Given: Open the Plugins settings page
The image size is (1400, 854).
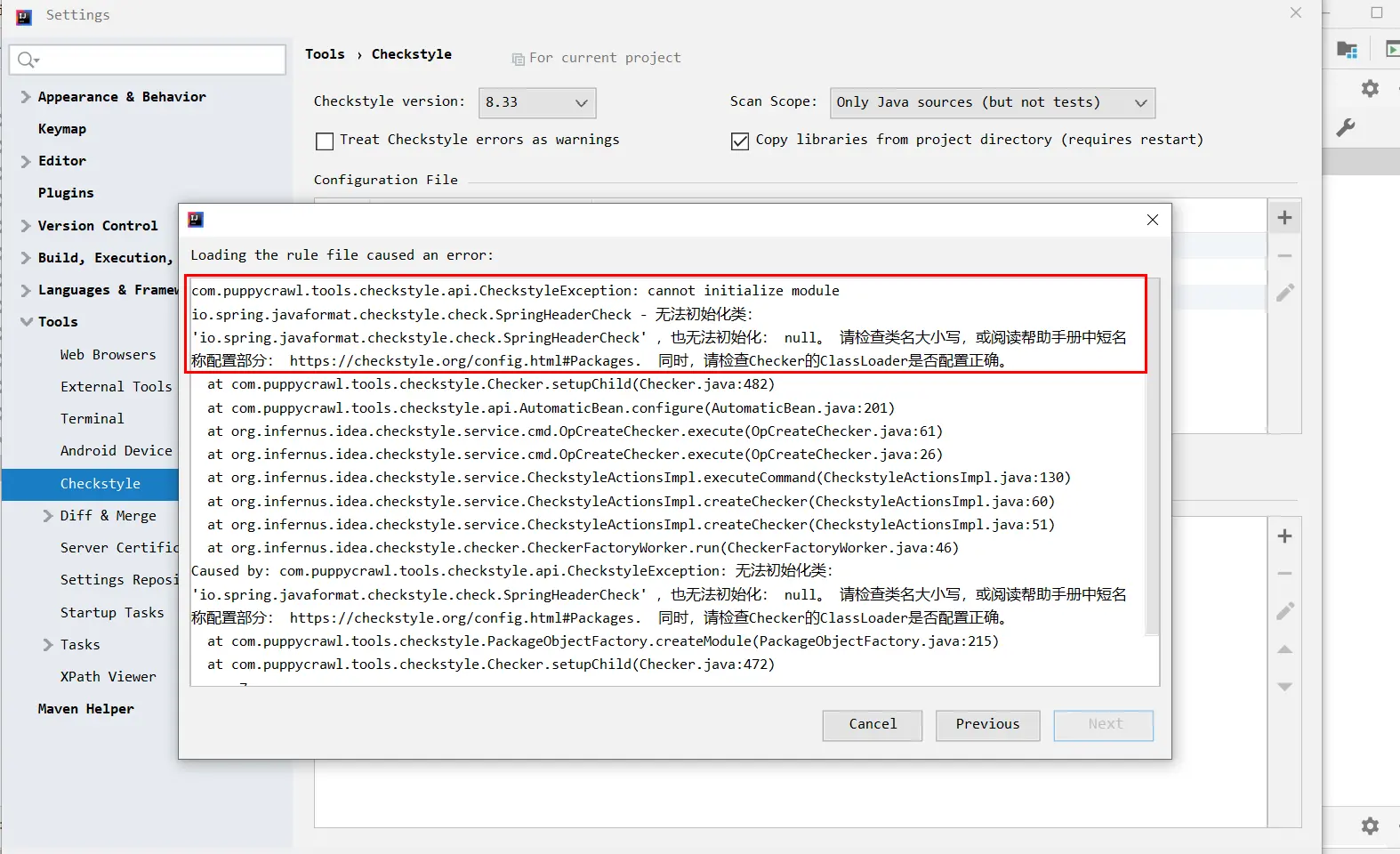Looking at the screenshot, I should point(66,193).
